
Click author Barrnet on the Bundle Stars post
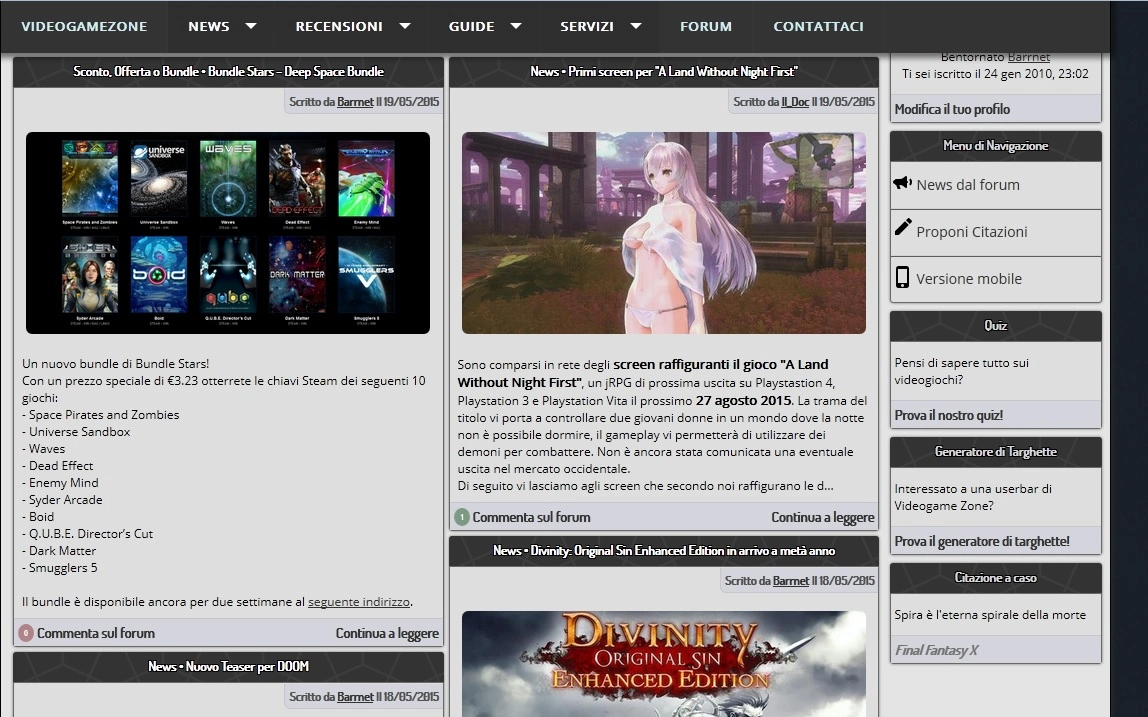(x=356, y=102)
